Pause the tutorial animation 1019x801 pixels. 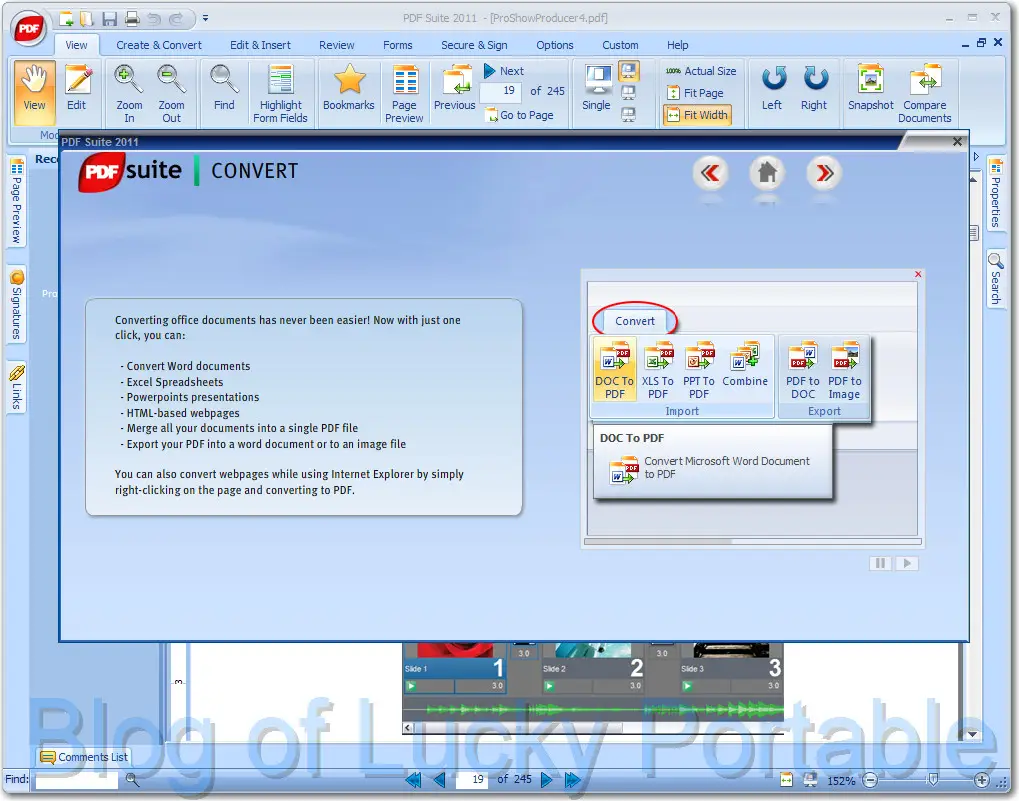click(881, 563)
